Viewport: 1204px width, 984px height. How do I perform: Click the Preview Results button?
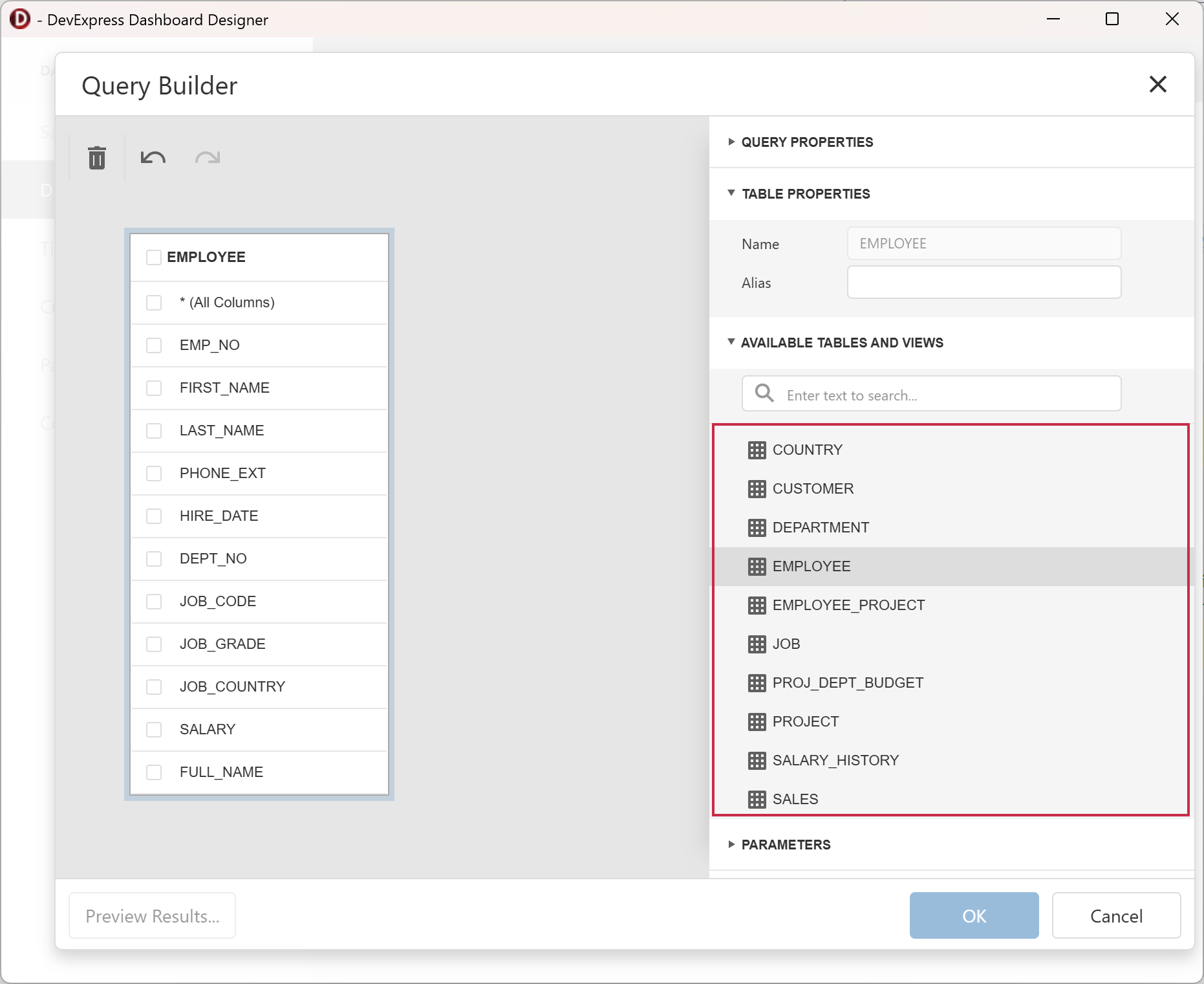[153, 916]
